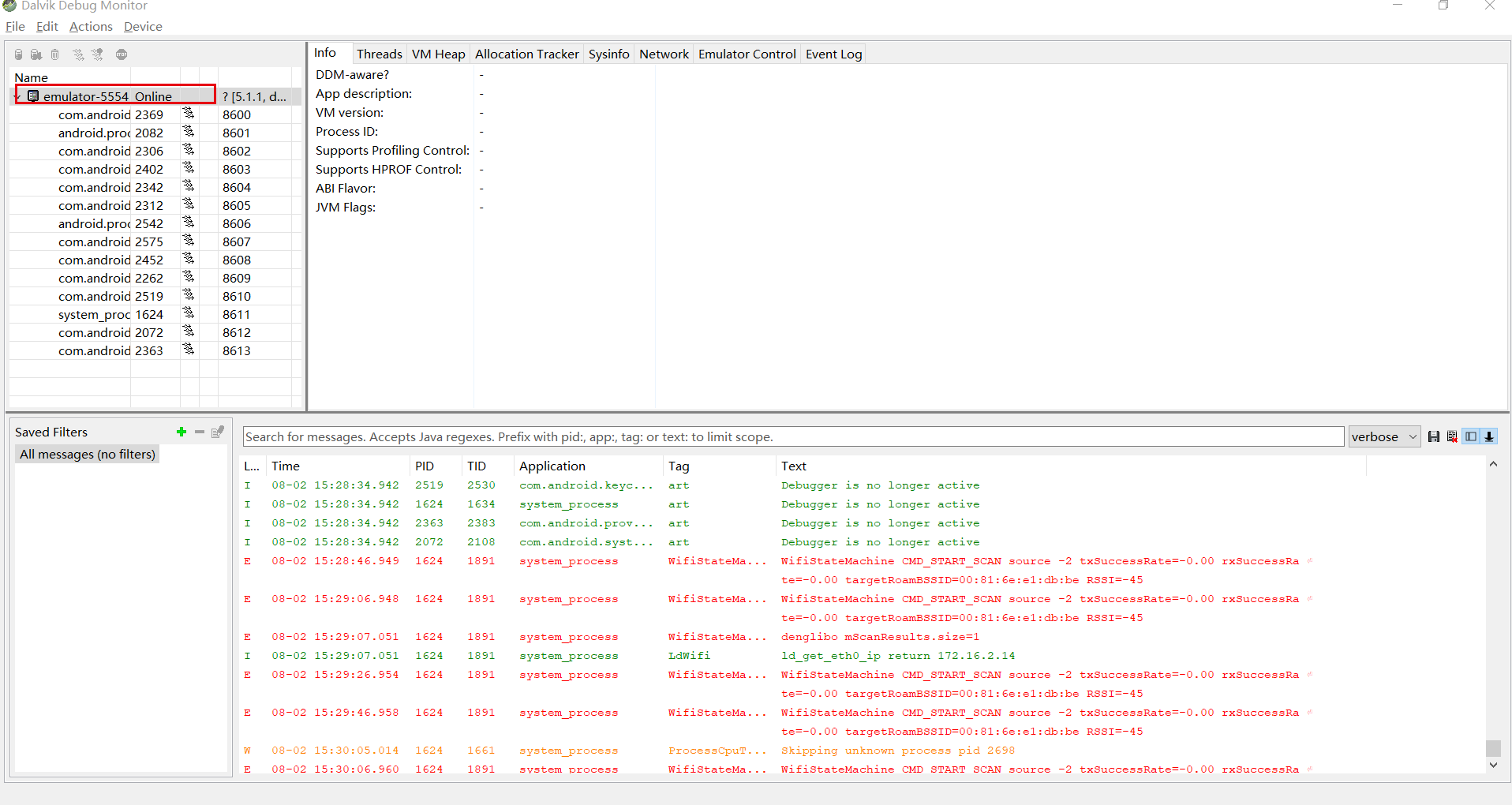This screenshot has width=1512, height=805.
Task: Switch to the Sysinfo tab
Action: click(609, 54)
